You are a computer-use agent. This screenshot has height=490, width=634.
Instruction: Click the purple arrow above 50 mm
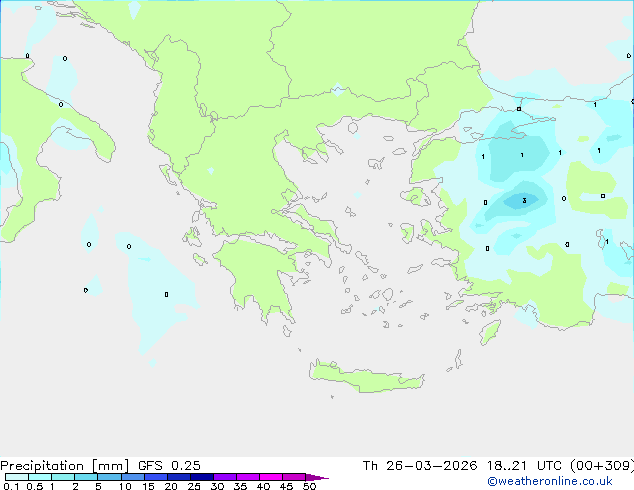coord(317,477)
